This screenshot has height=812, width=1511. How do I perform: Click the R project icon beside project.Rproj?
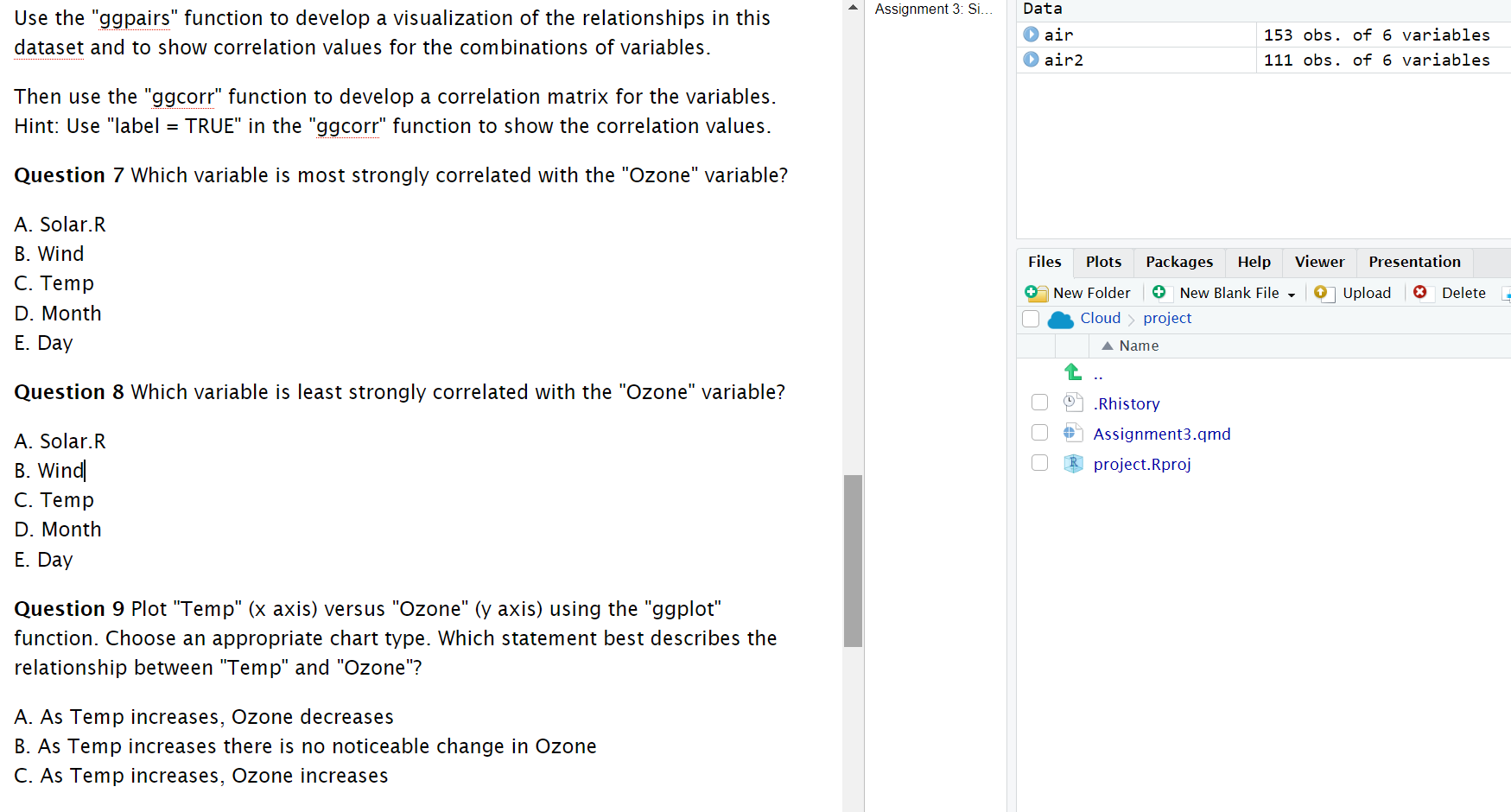(x=1072, y=464)
